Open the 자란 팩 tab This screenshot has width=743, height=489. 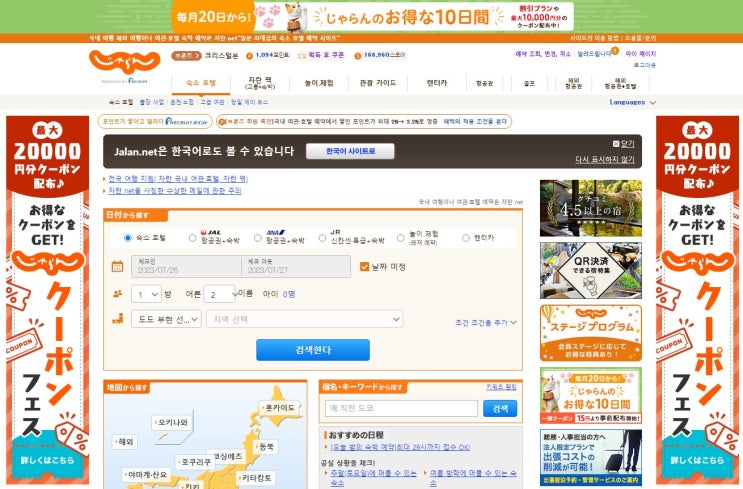pyautogui.click(x=260, y=83)
